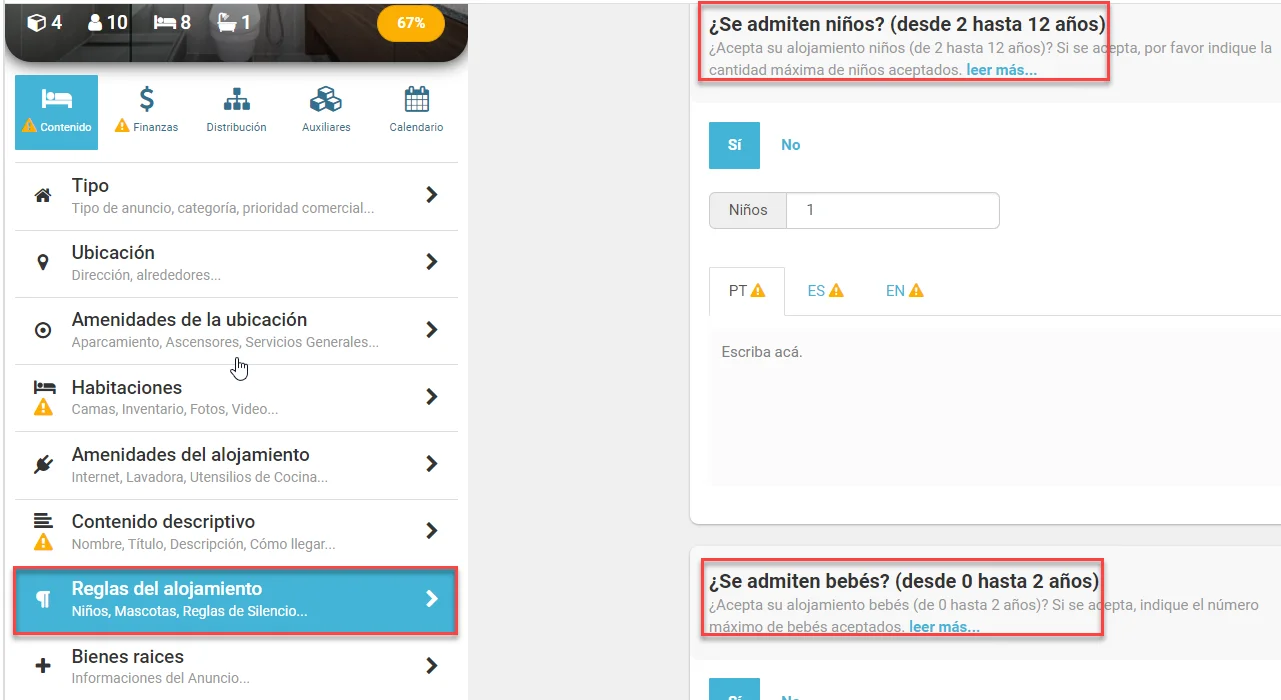Expand the Bienes raíces chevron
This screenshot has width=1281, height=700.
432,666
